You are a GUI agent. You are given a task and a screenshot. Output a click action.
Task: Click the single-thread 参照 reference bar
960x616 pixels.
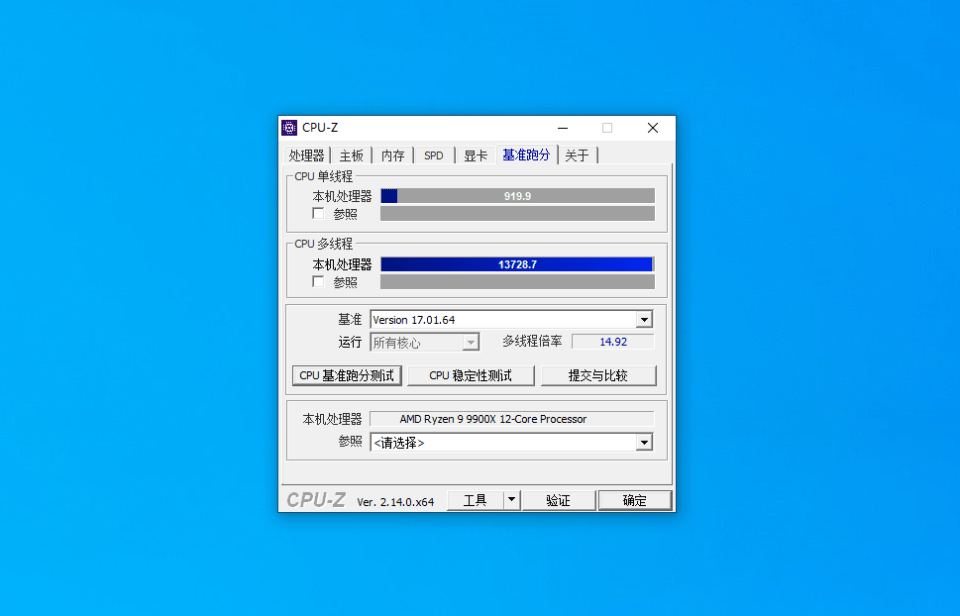(x=517, y=213)
